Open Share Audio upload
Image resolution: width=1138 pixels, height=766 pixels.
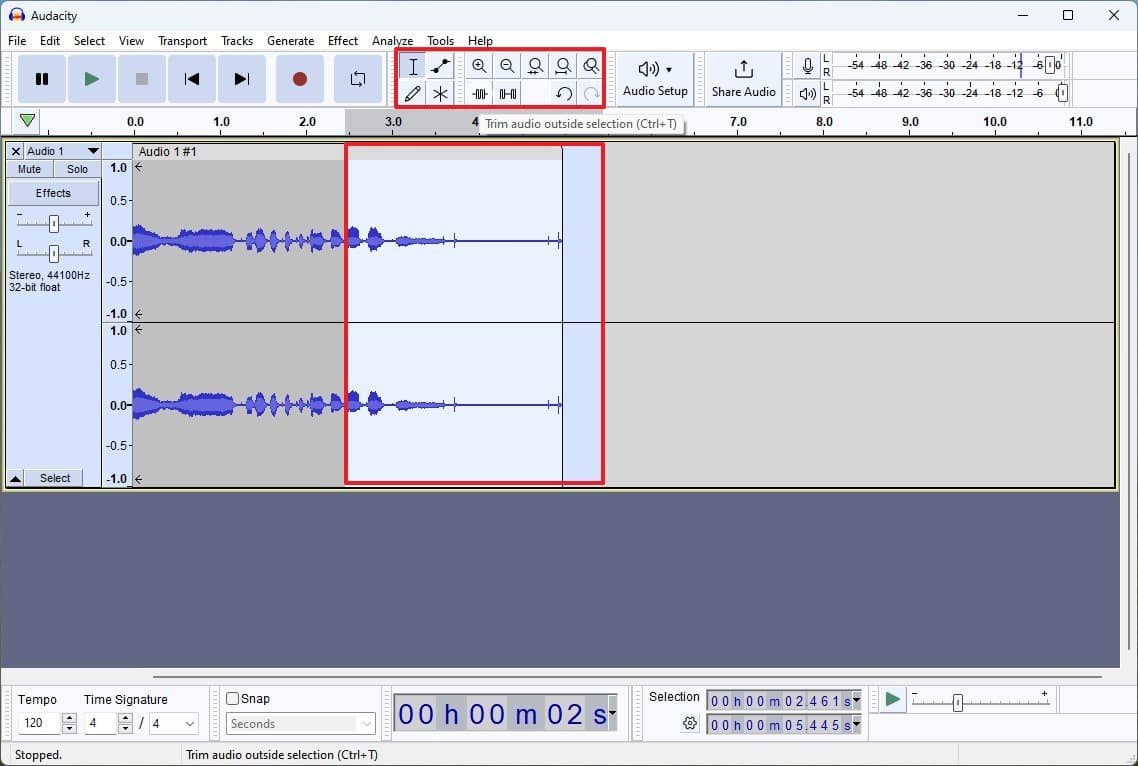pyautogui.click(x=743, y=79)
